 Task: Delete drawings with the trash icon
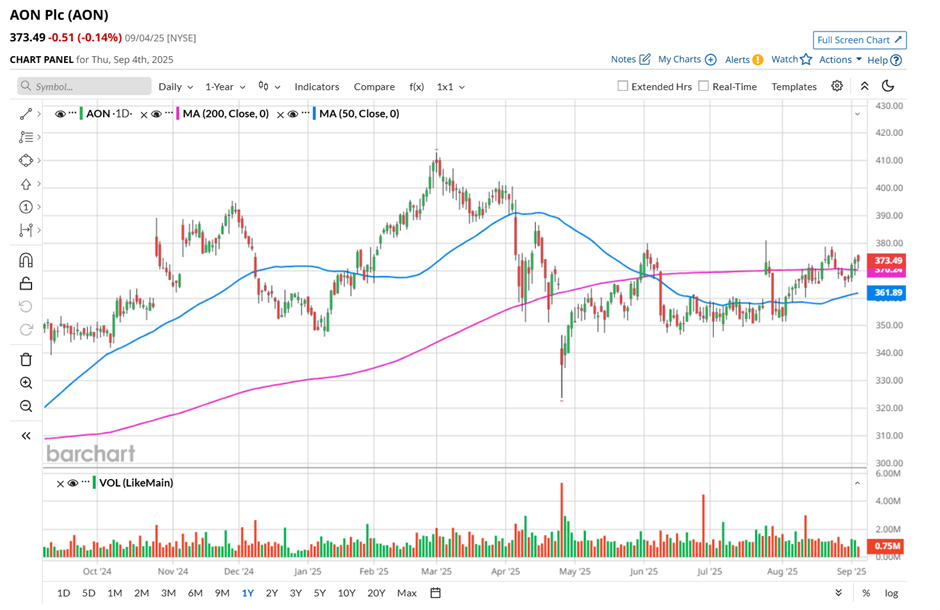coord(25,360)
